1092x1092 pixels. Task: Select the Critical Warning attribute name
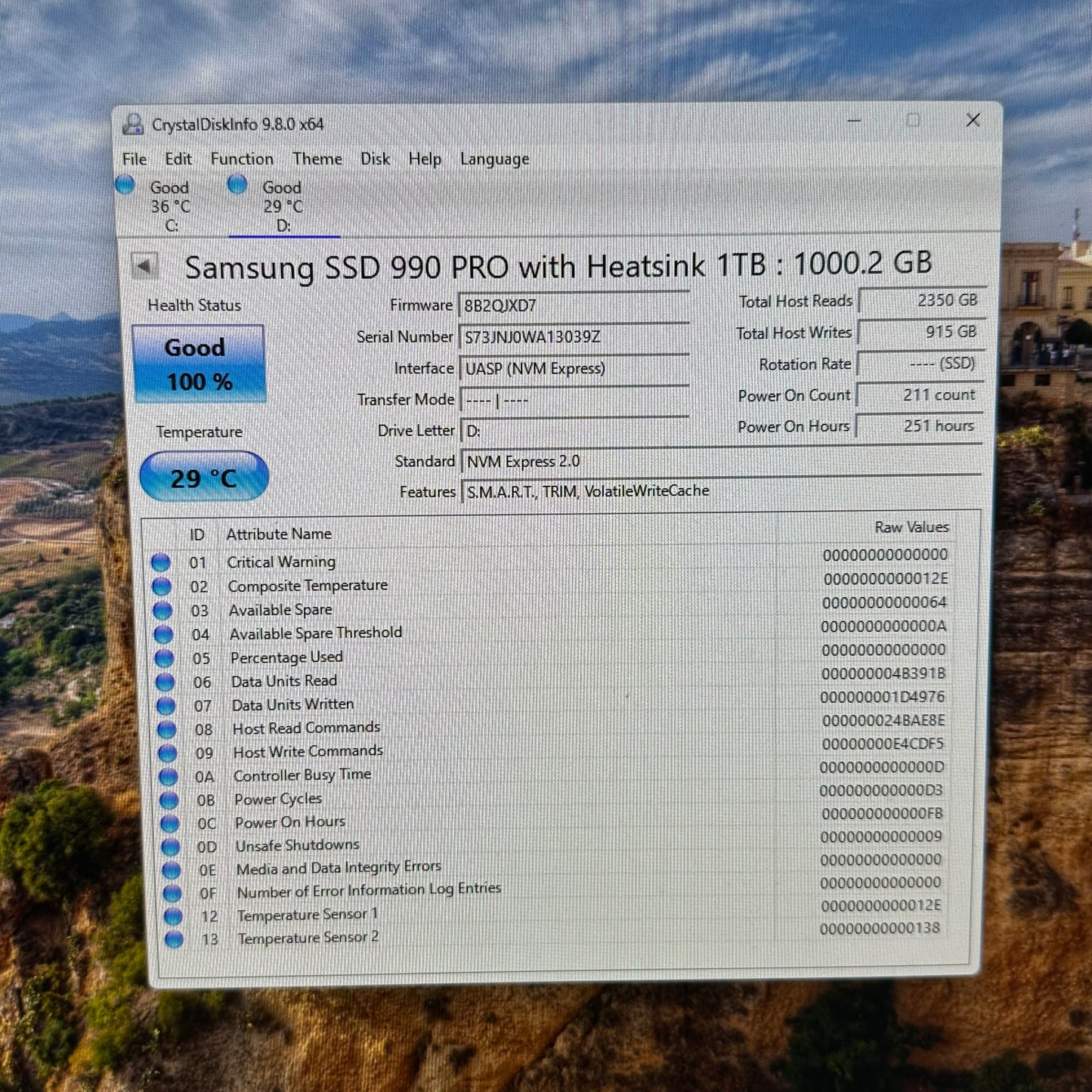[281, 562]
